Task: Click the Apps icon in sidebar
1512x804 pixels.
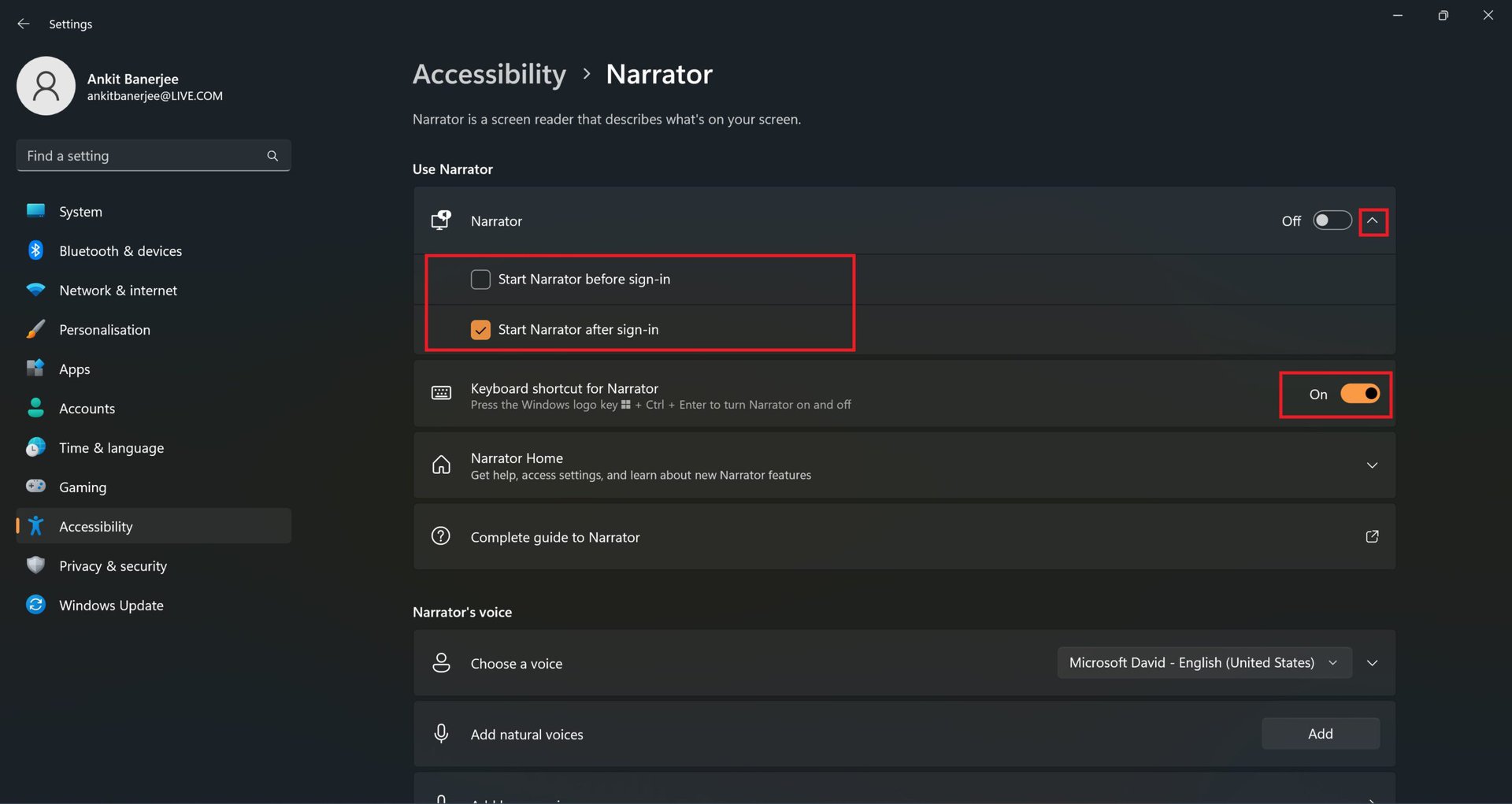Action: (x=35, y=368)
